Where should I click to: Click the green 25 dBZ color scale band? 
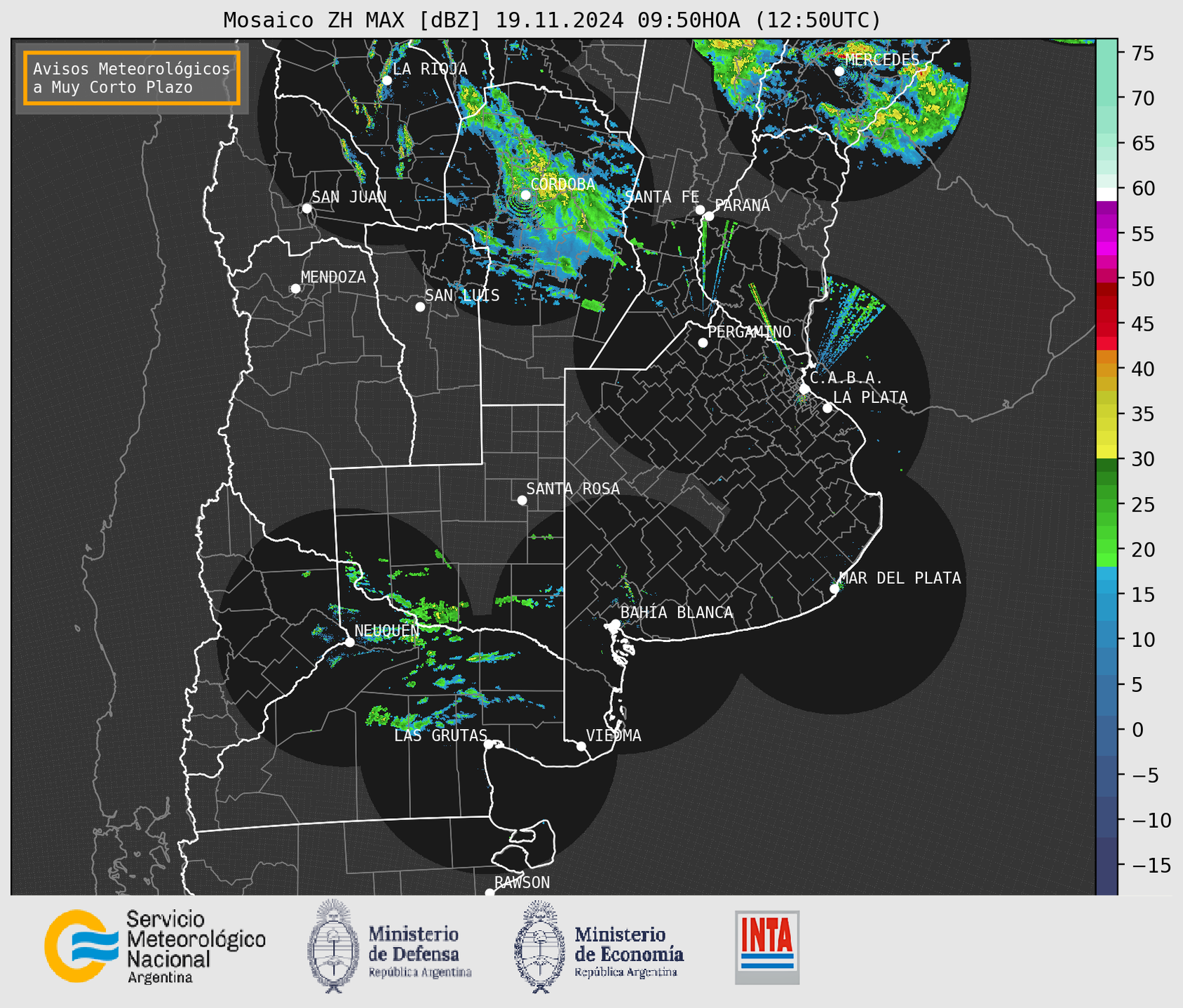1107,504
